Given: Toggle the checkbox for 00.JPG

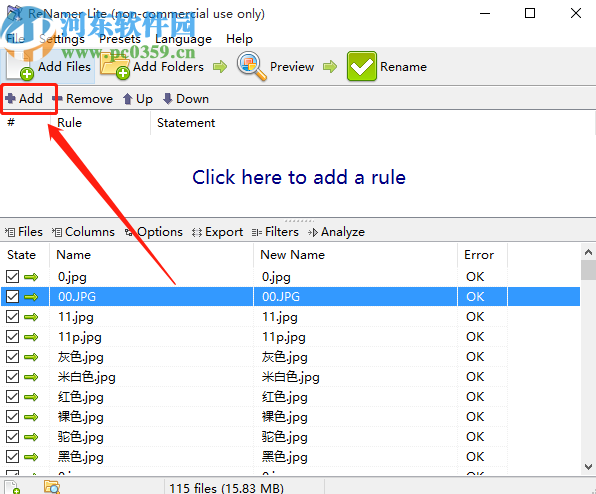Looking at the screenshot, I should [x=12, y=296].
